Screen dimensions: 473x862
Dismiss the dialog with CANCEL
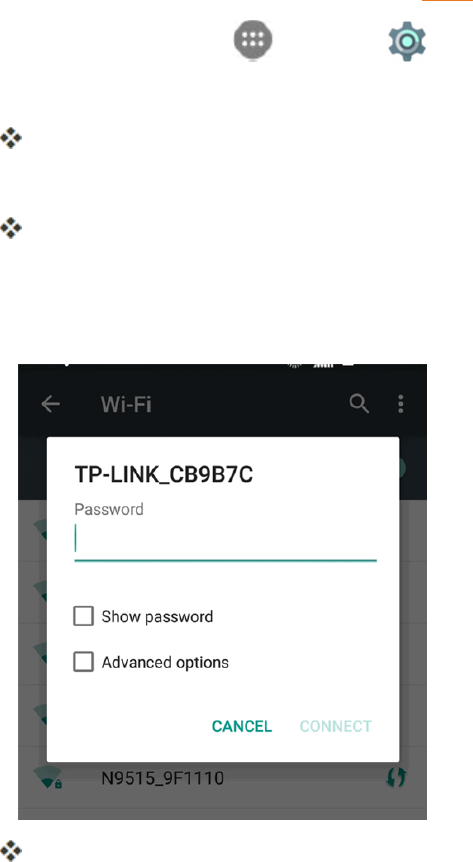pos(242,726)
